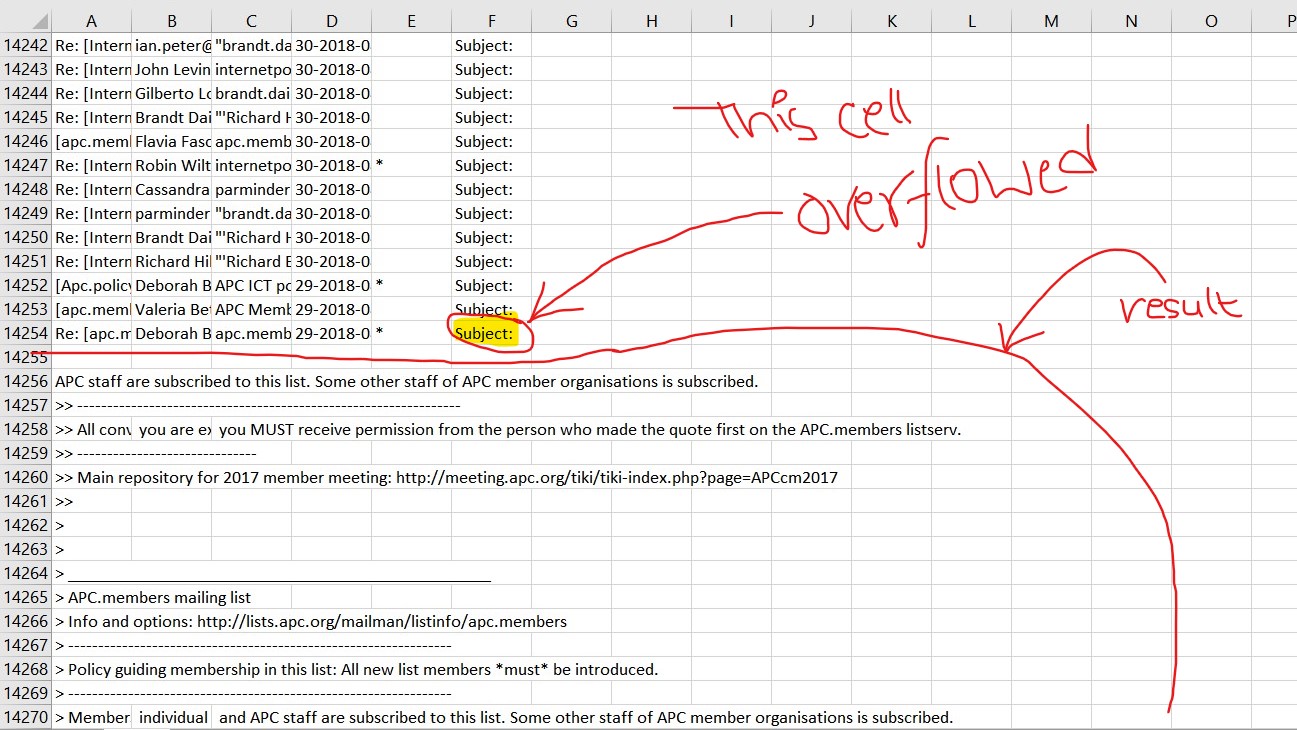Select the column A header
The image size is (1297, 730).
91,21
